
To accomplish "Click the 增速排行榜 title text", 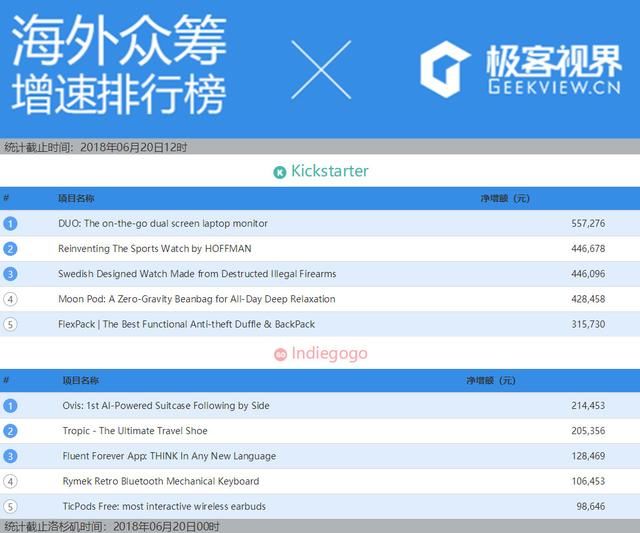I will [x=119, y=95].
